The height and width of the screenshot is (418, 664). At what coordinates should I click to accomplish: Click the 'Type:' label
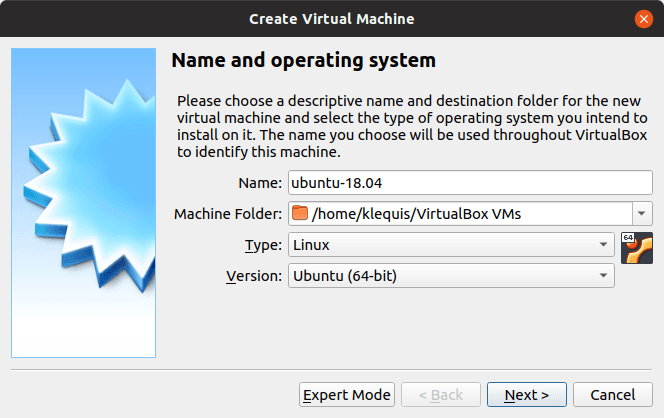click(263, 245)
